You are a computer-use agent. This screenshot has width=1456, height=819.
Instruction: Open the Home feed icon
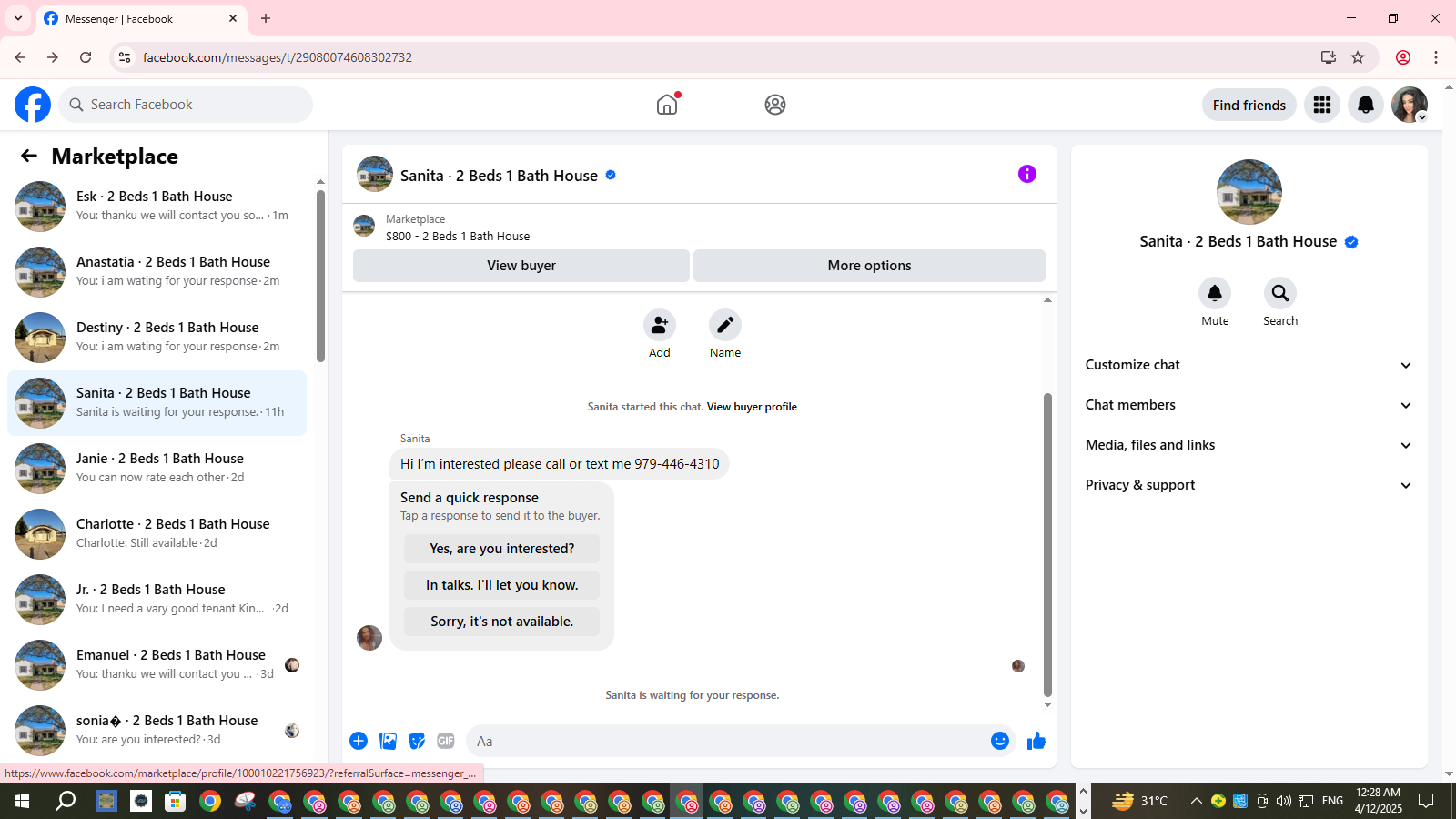click(x=667, y=105)
